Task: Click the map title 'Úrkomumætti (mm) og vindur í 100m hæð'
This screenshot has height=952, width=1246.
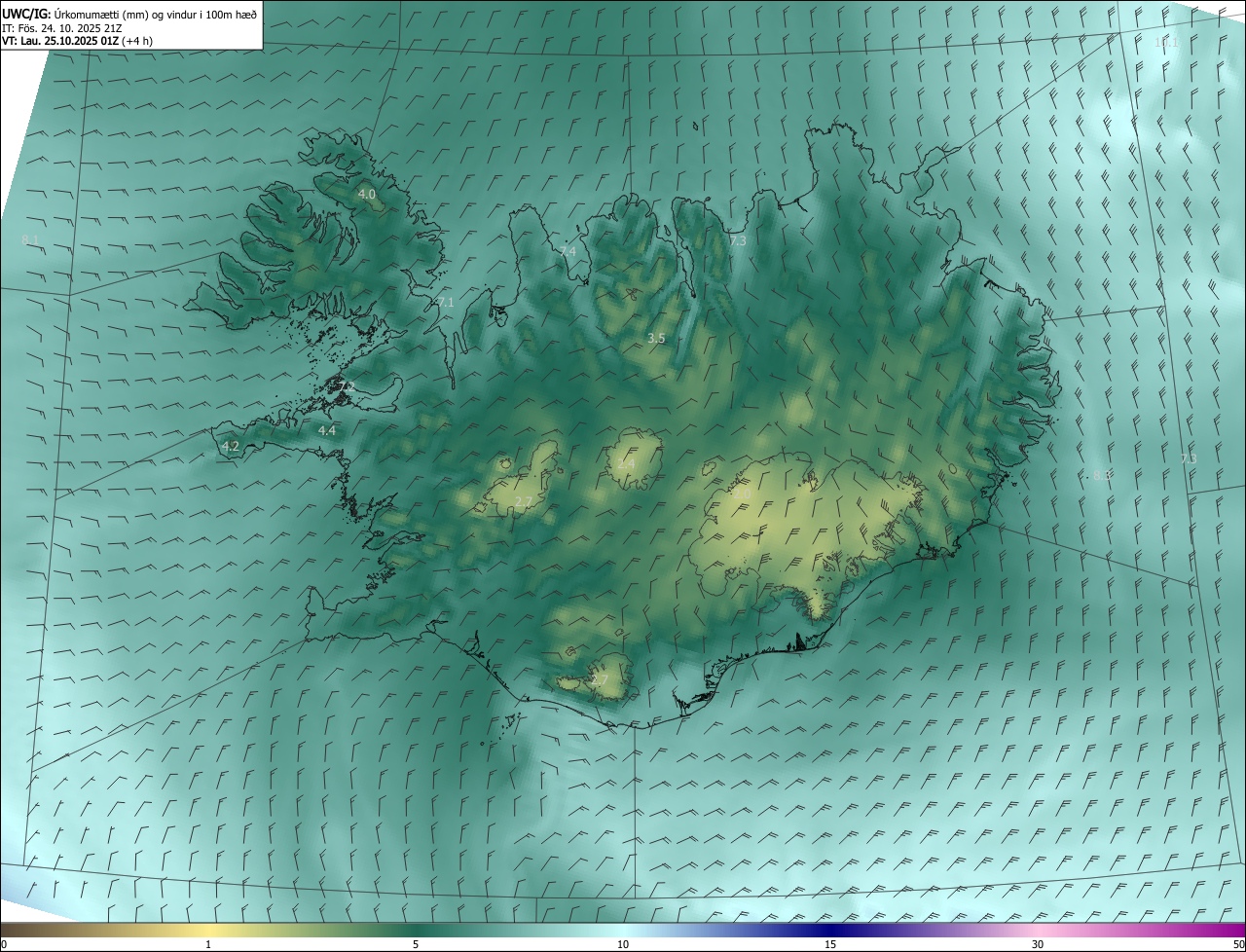Action: click(156, 14)
